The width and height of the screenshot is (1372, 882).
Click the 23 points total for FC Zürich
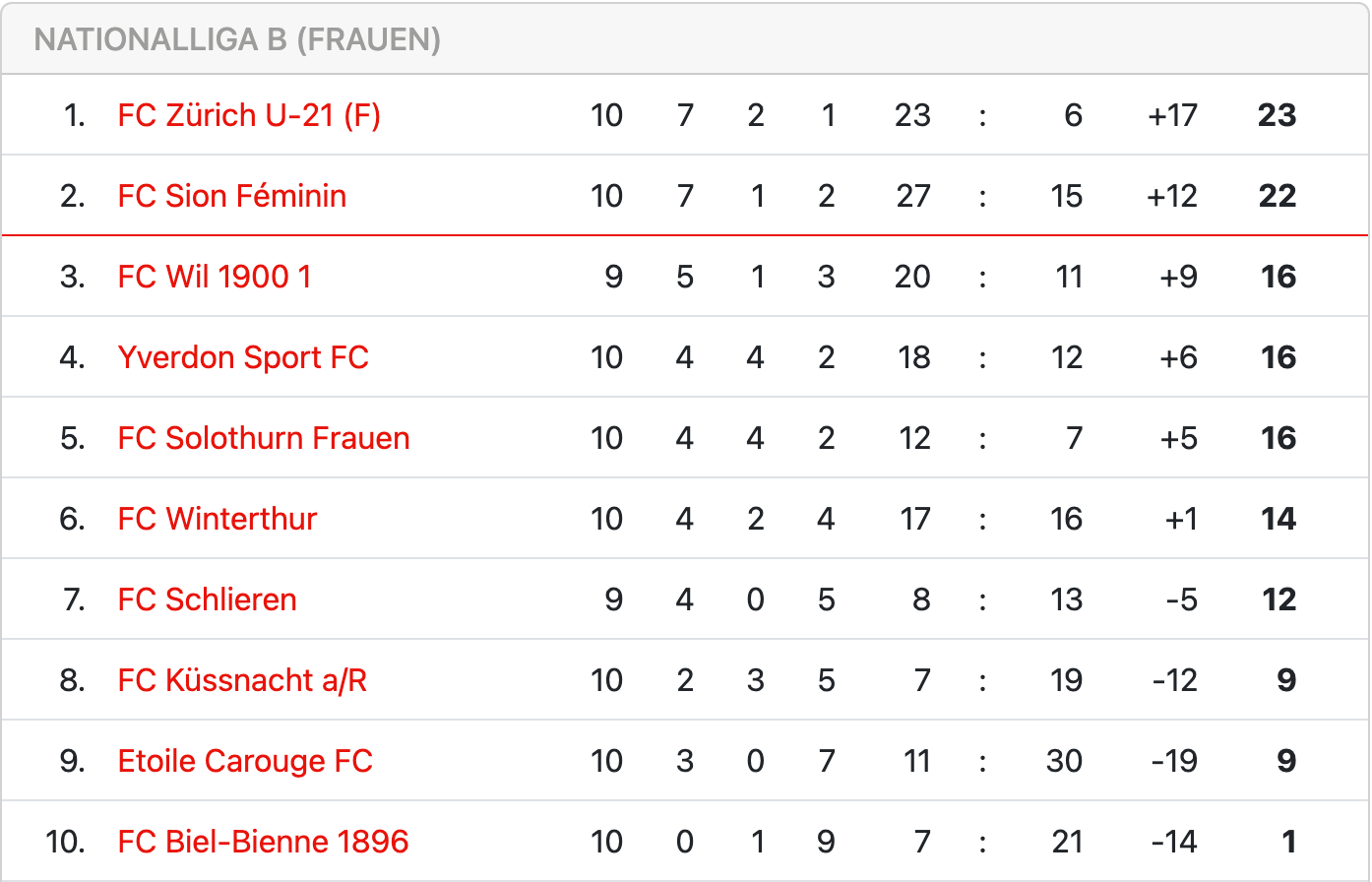coord(1278,115)
